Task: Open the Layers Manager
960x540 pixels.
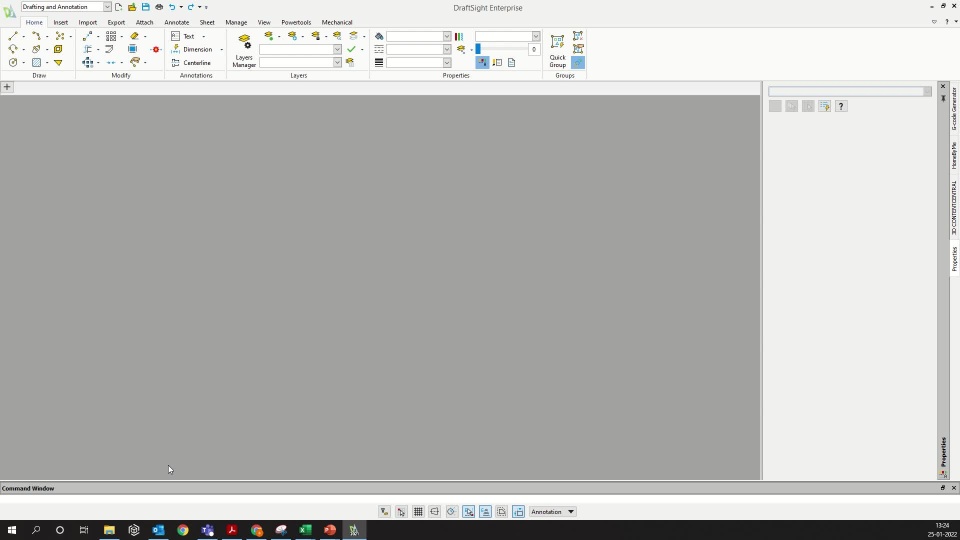Action: pos(244,51)
